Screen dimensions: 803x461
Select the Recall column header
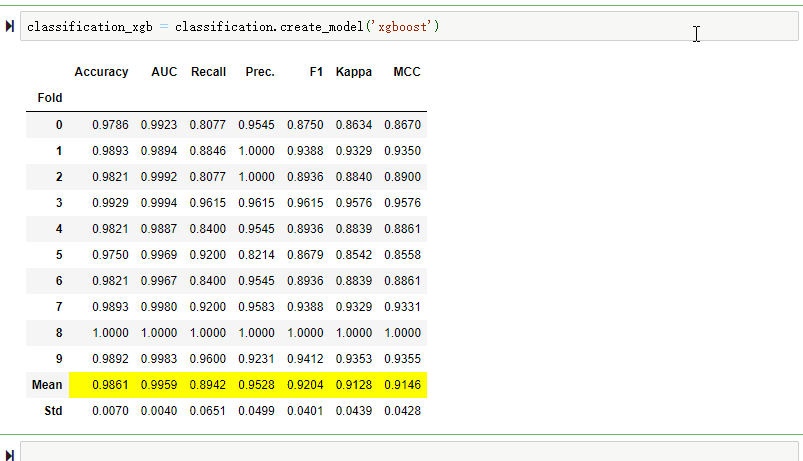(208, 72)
